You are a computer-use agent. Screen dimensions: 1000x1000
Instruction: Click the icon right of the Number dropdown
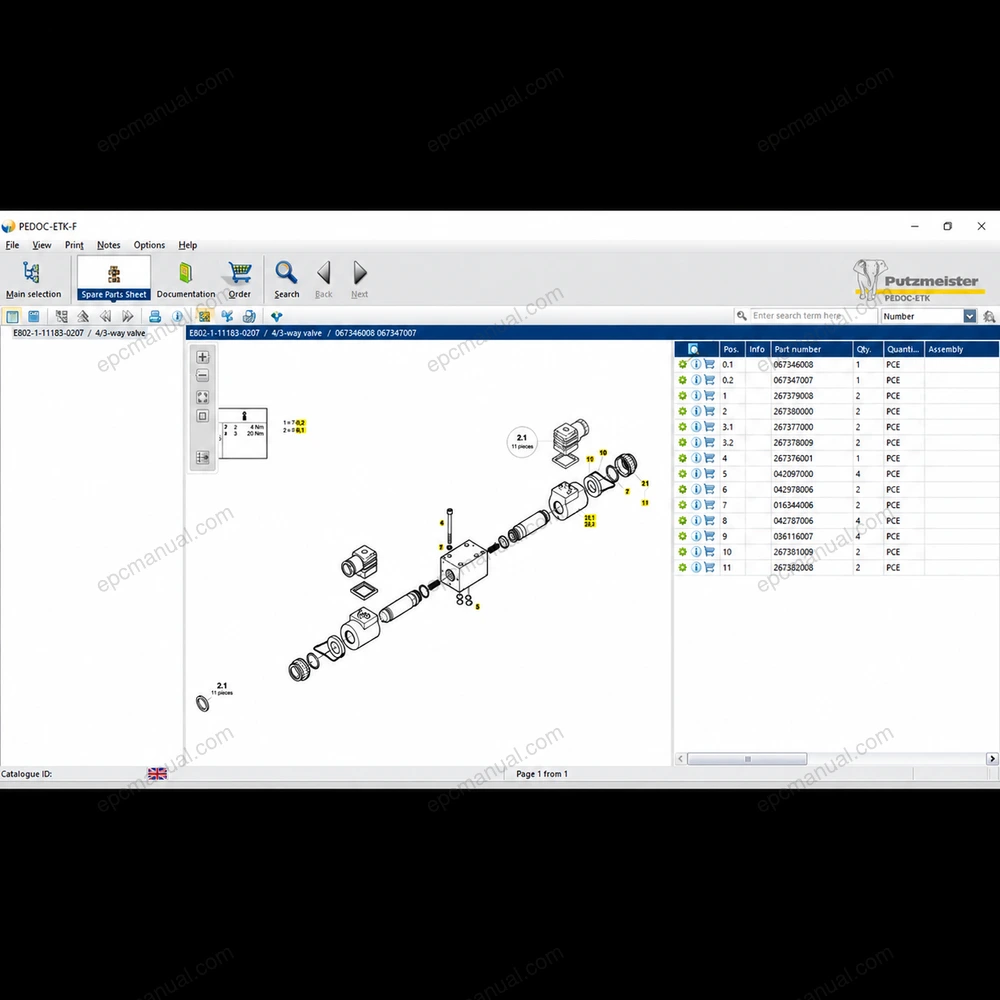(x=989, y=316)
